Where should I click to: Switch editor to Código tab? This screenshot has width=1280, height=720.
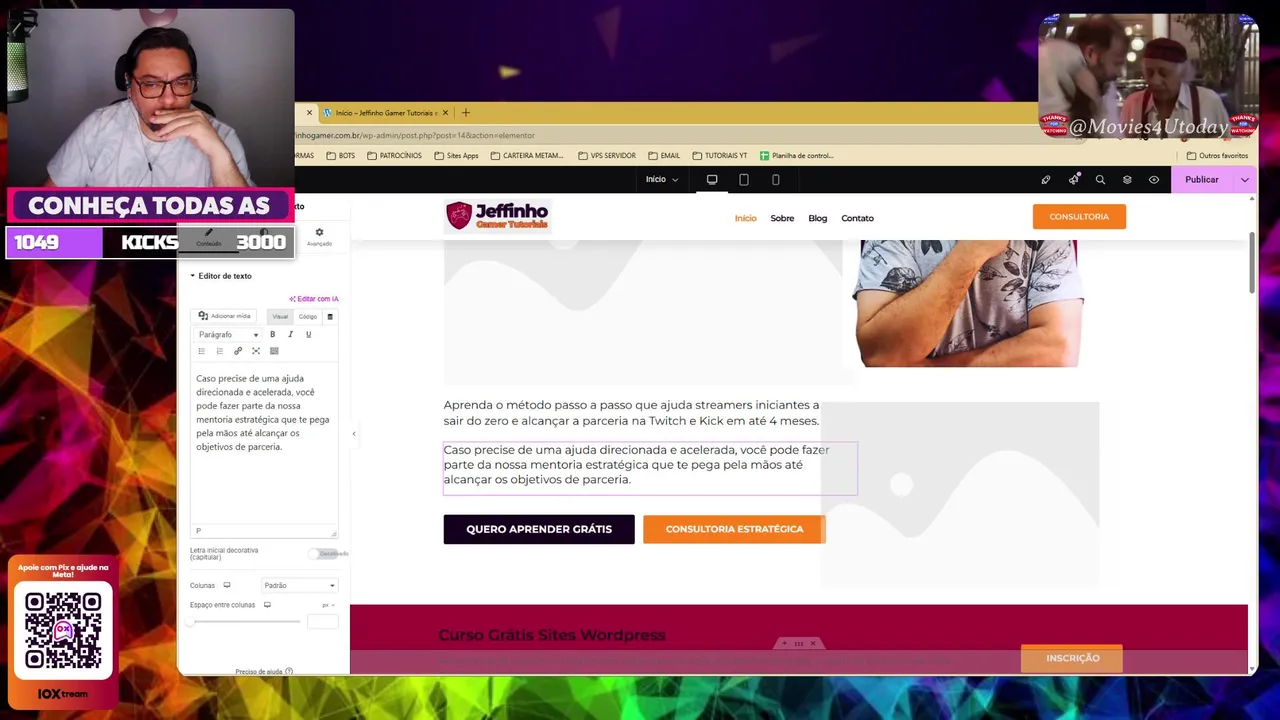tap(307, 316)
